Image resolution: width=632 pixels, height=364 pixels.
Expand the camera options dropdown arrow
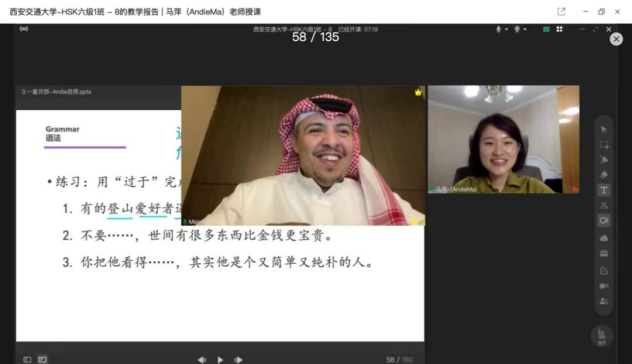click(525, 29)
